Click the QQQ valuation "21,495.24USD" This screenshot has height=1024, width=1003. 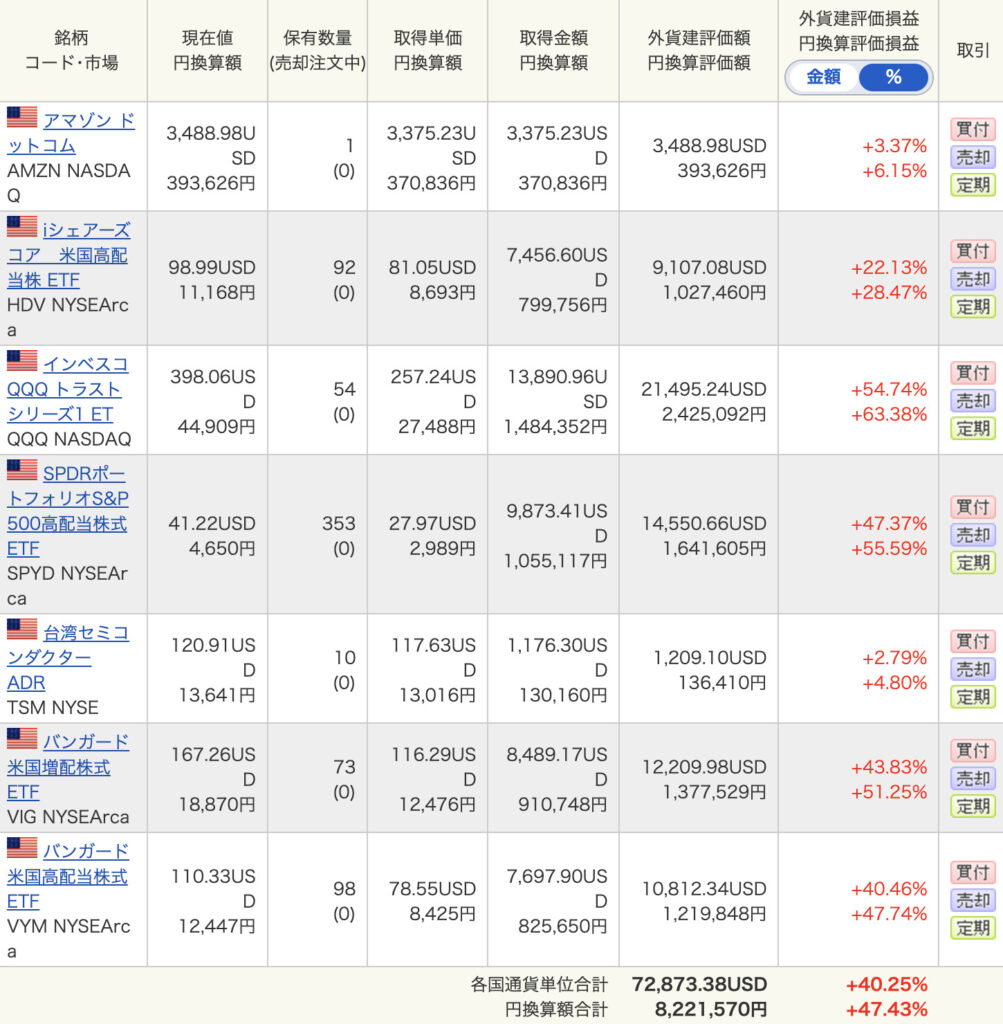point(704,389)
